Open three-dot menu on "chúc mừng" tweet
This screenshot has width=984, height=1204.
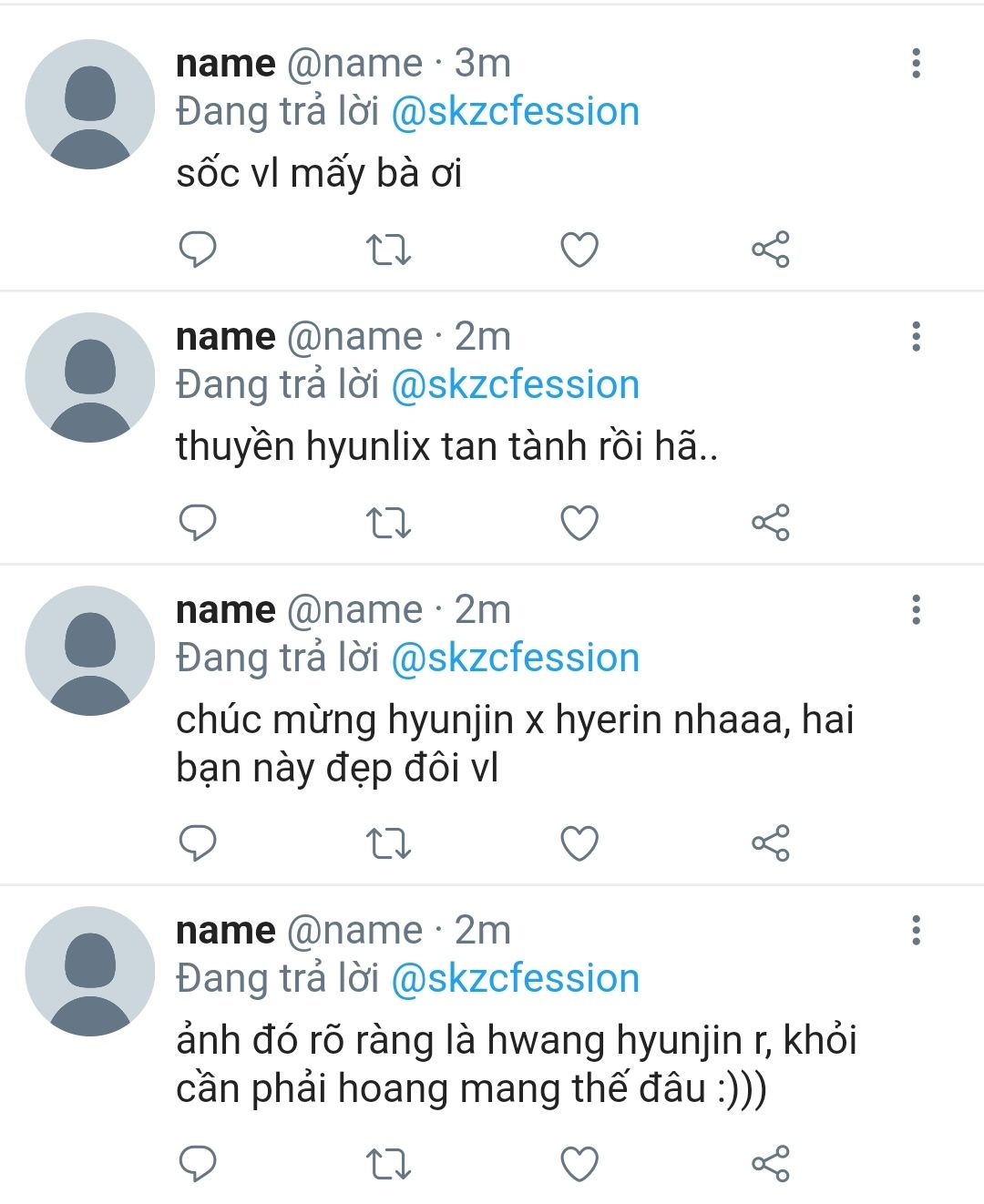click(916, 610)
